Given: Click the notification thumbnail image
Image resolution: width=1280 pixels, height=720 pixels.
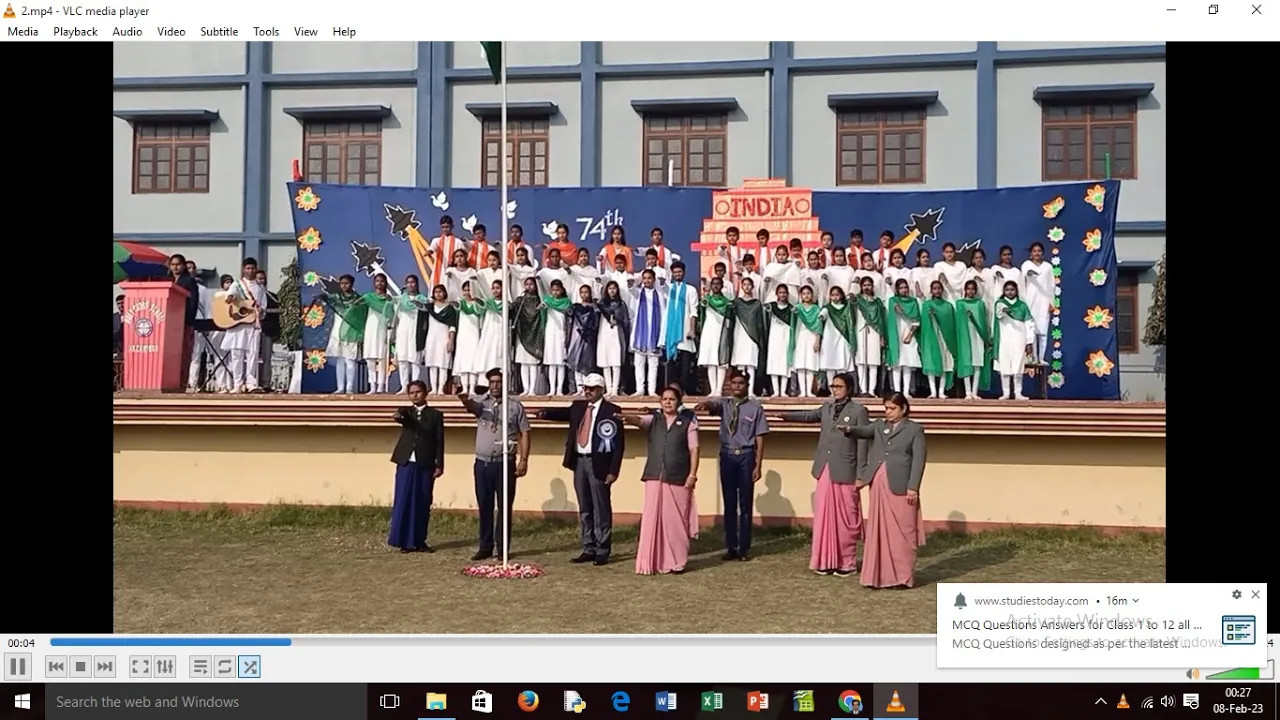Looking at the screenshot, I should coord(1238,630).
